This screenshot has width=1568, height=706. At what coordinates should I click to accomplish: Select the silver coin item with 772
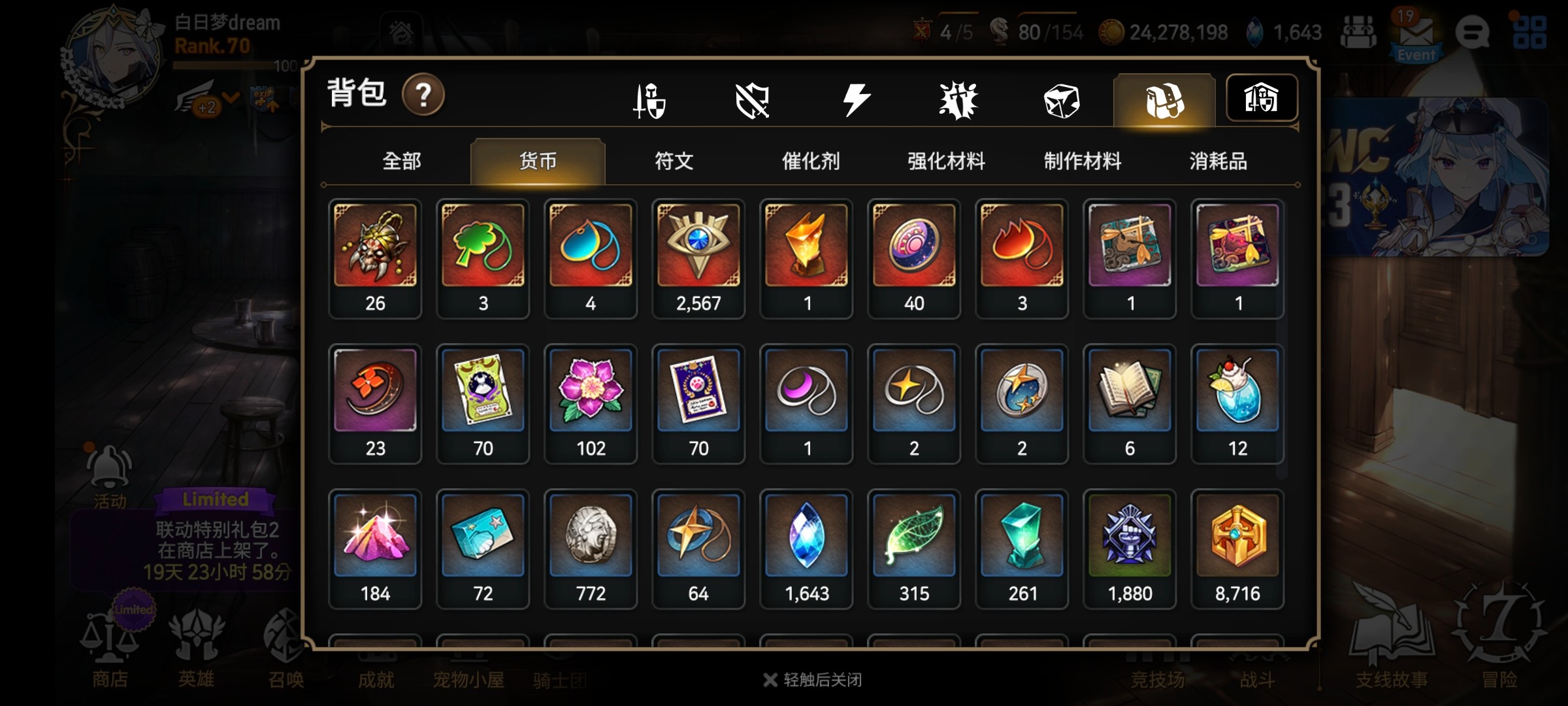[x=591, y=549]
